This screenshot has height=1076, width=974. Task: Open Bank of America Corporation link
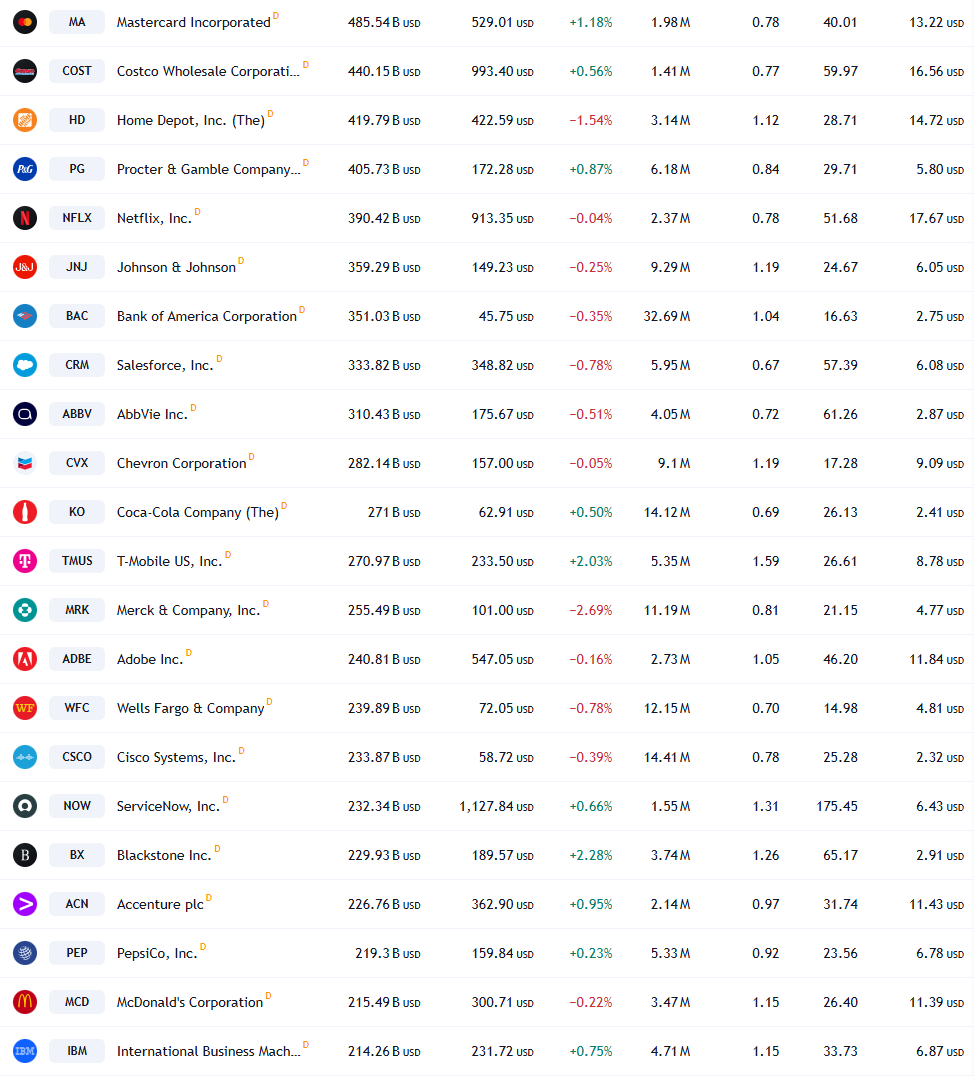pyautogui.click(x=207, y=316)
